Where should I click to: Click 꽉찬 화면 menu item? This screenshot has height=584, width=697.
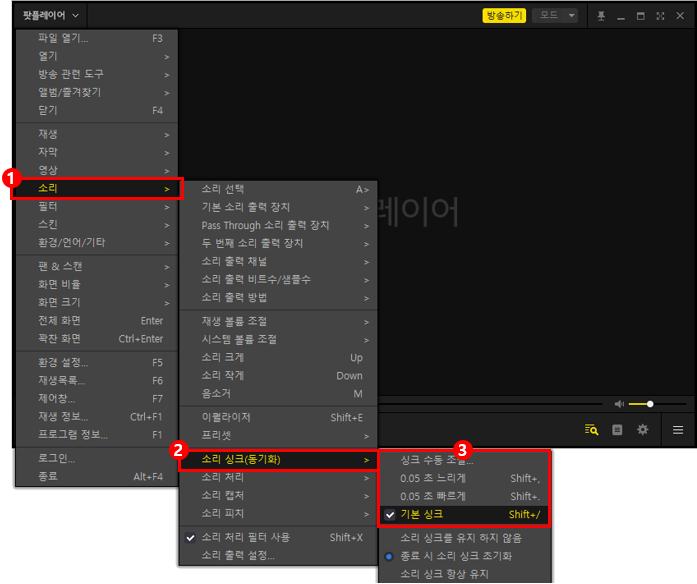point(97,339)
